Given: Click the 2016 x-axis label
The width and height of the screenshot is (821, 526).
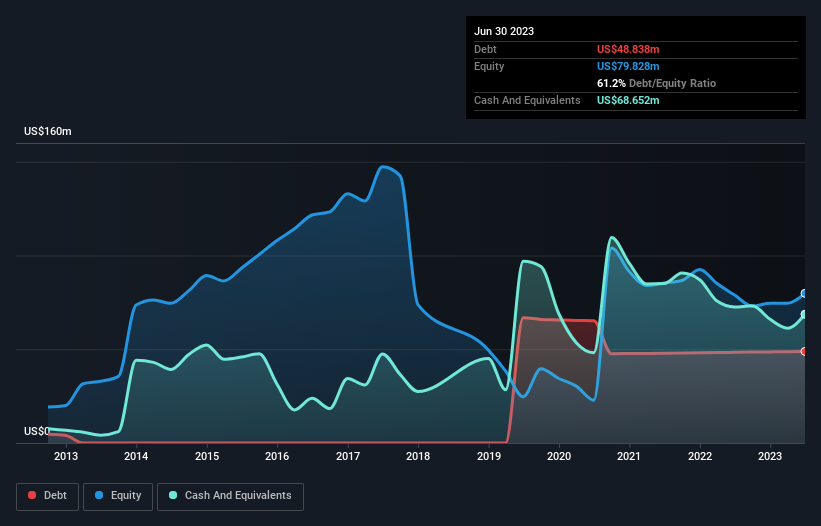Looking at the screenshot, I should pyautogui.click(x=277, y=456).
